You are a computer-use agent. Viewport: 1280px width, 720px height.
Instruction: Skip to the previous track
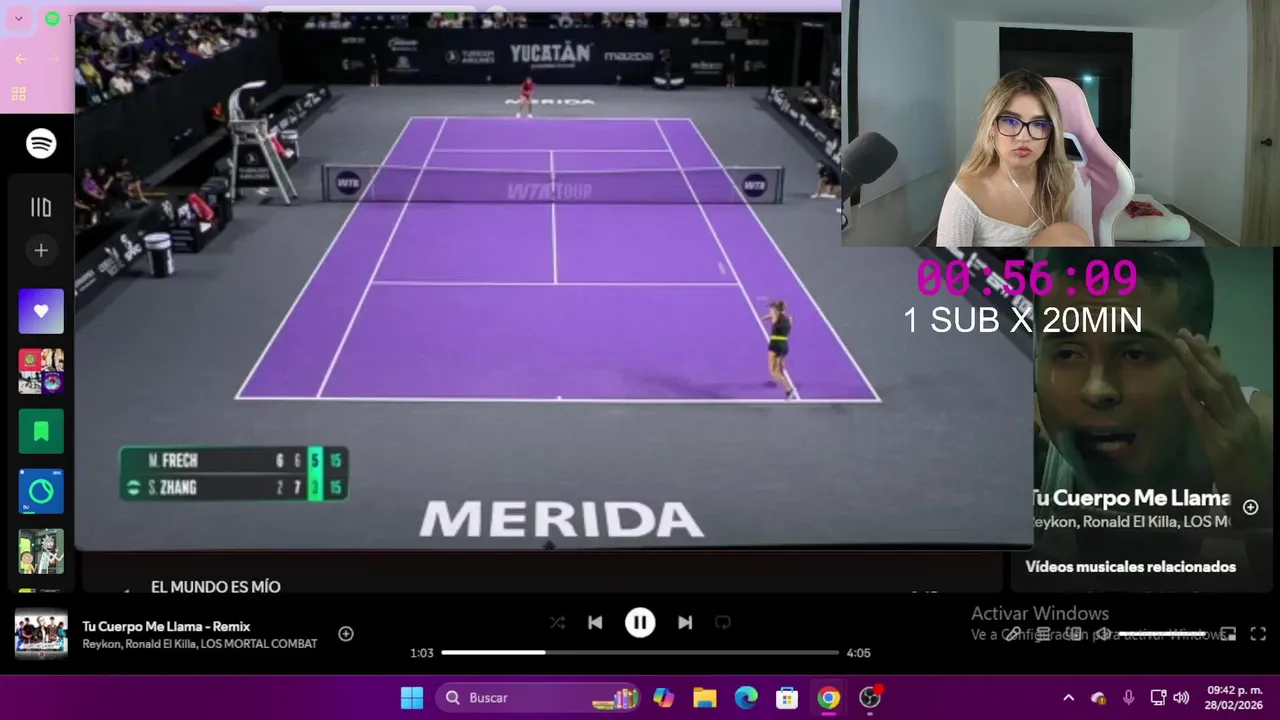coord(595,623)
